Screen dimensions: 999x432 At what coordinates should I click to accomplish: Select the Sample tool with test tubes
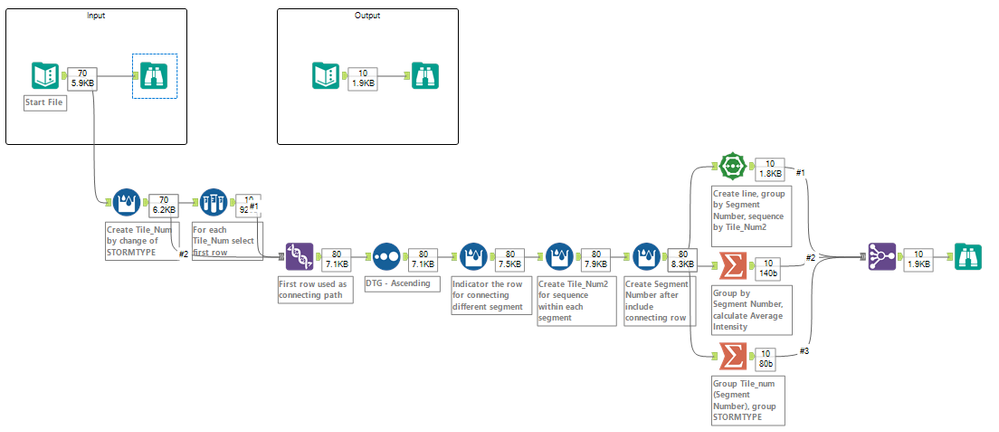coord(213,203)
